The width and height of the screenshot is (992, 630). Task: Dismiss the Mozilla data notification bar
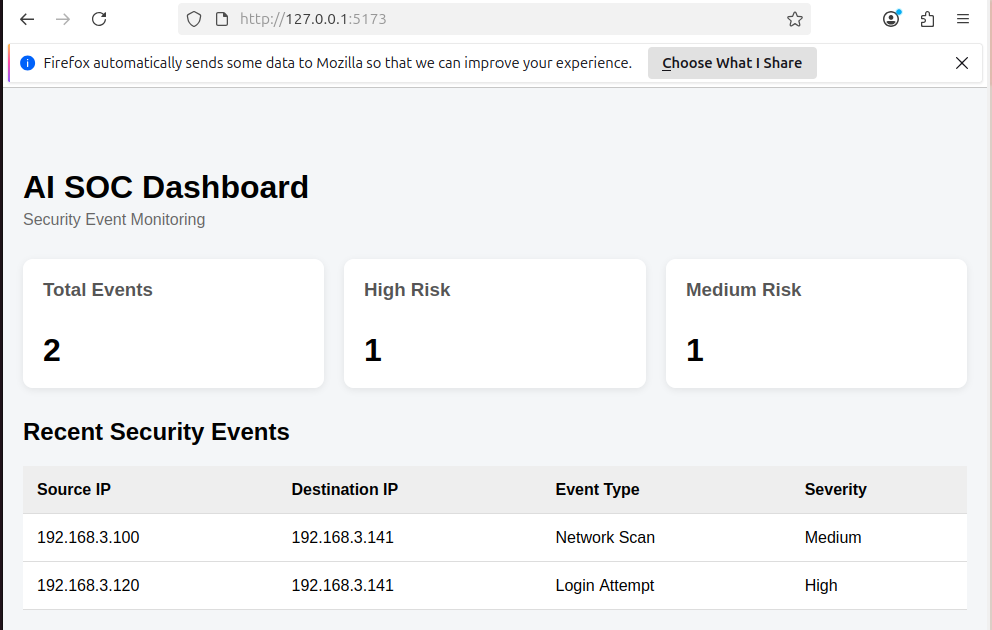962,63
